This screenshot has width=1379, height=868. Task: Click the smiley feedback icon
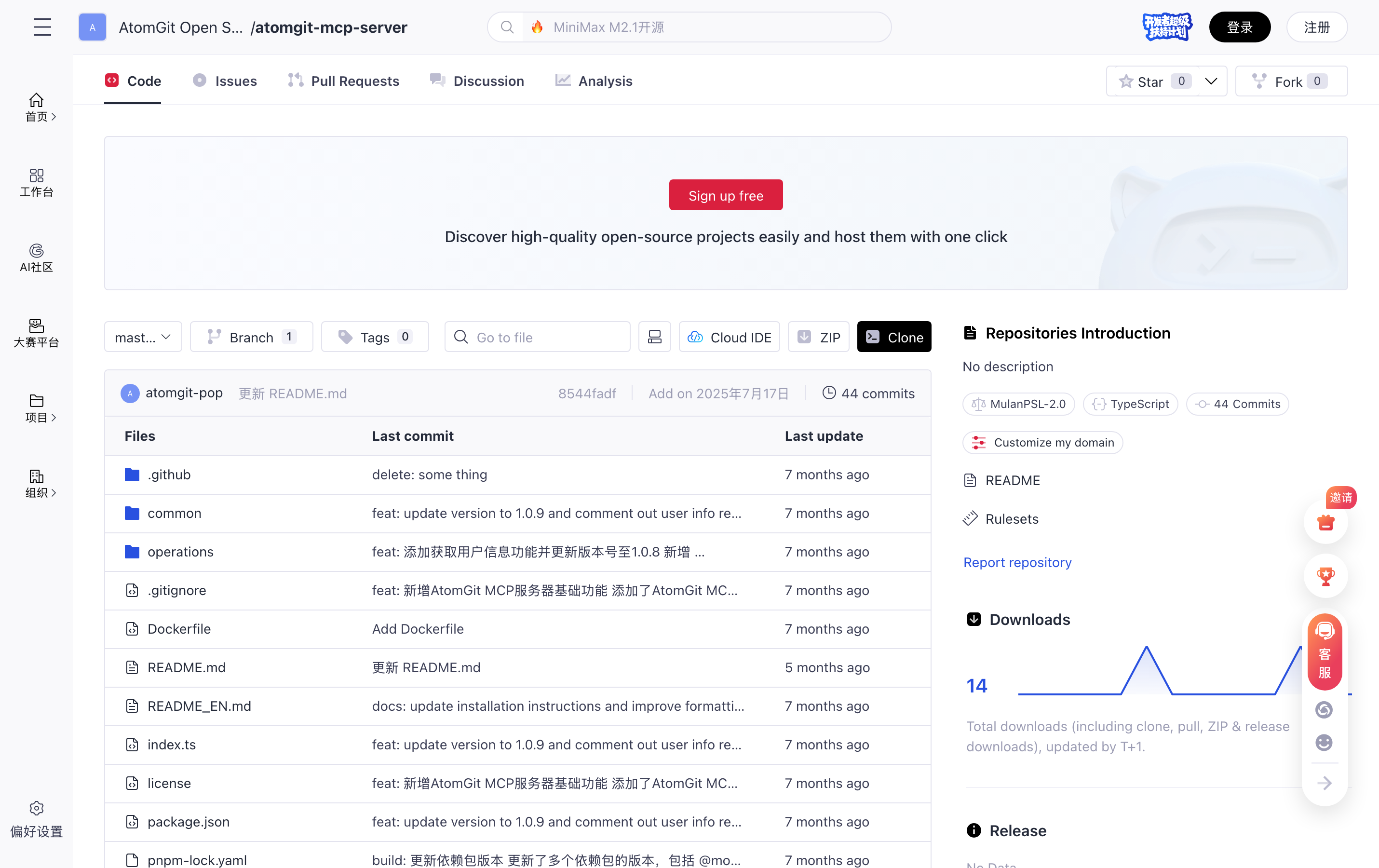pos(1324,743)
